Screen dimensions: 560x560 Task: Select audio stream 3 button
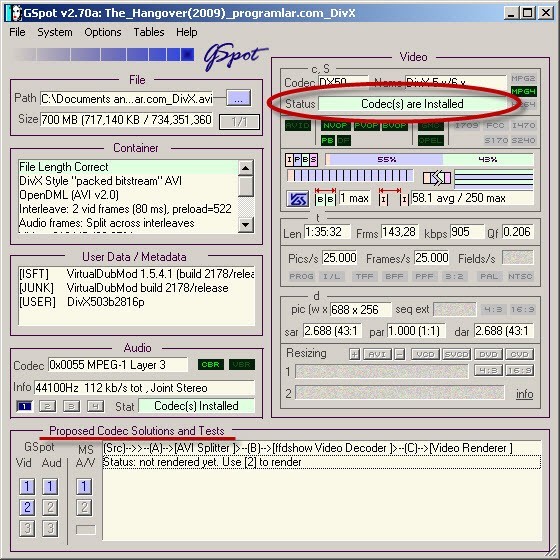coord(71,406)
